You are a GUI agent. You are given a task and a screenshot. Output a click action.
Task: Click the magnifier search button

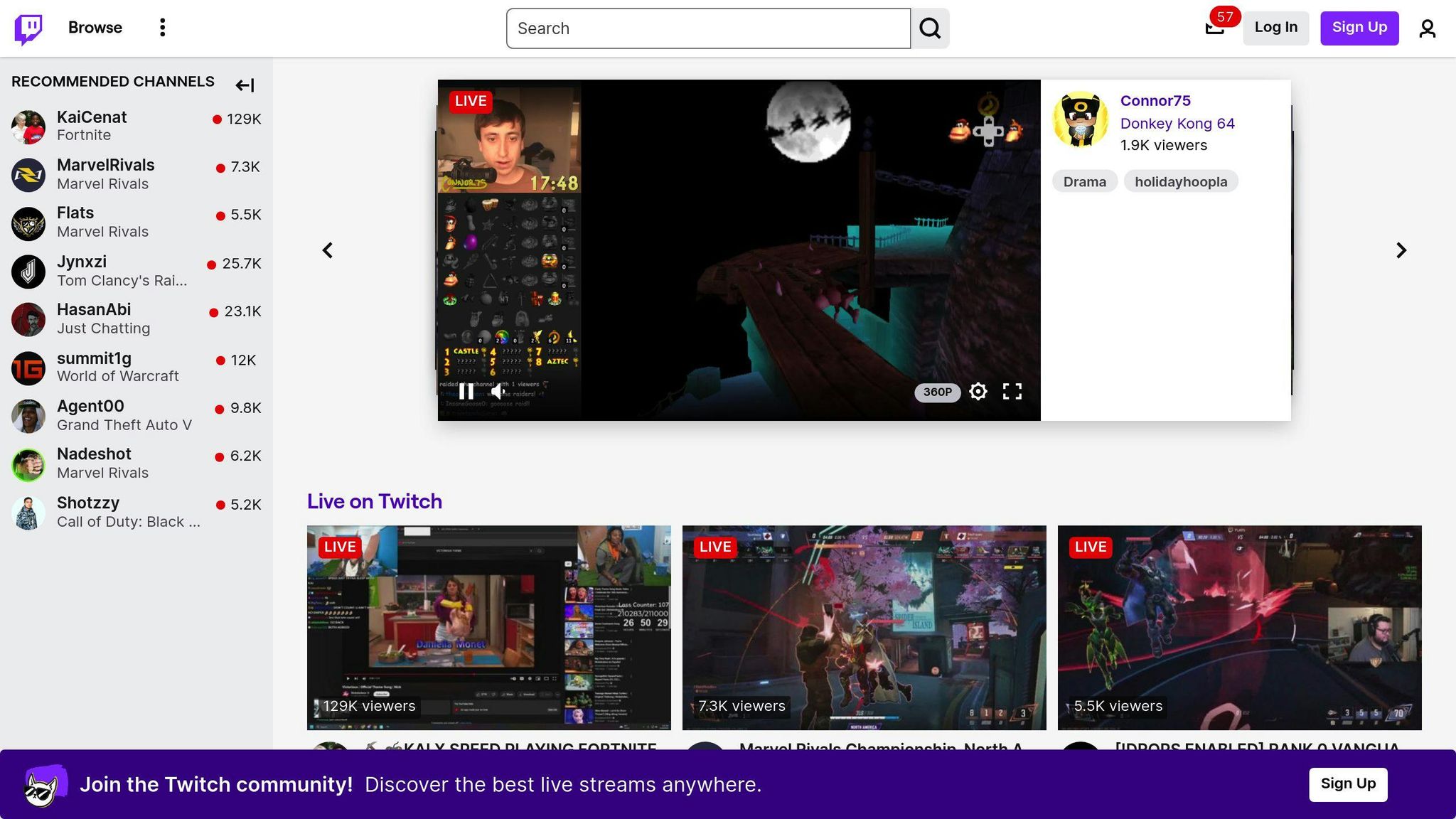[x=930, y=28]
